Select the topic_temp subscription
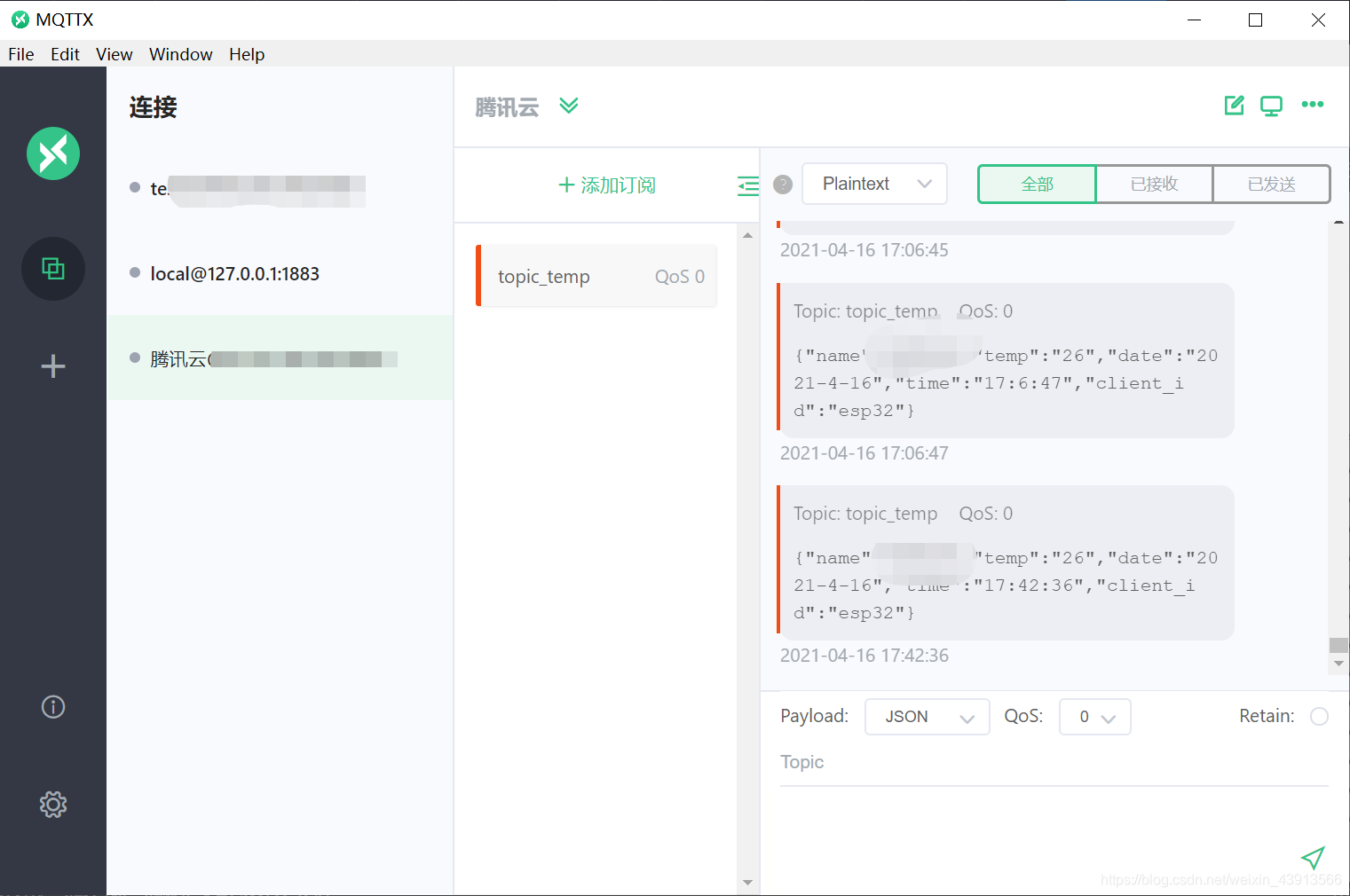The height and width of the screenshot is (896, 1350). click(595, 276)
